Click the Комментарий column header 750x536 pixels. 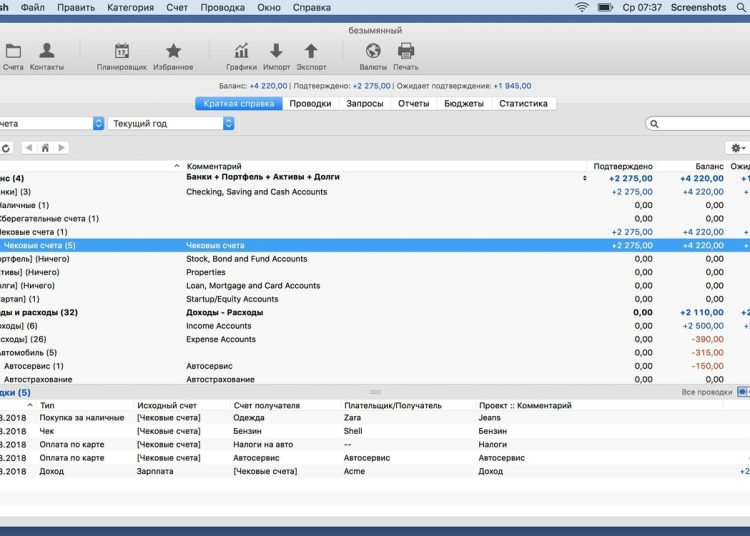214,166
